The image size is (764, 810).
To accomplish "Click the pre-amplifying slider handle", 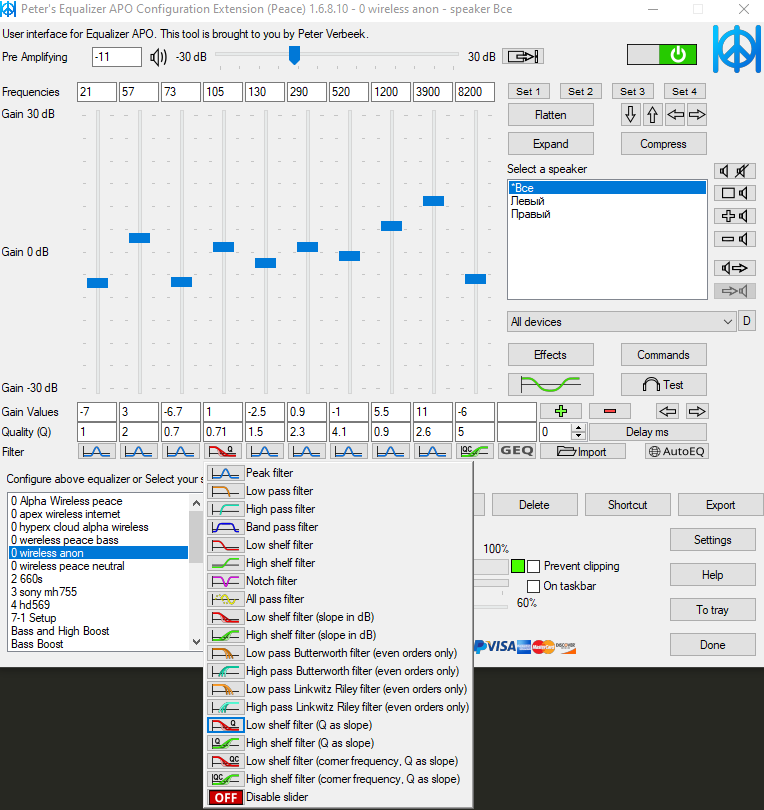I will [294, 55].
